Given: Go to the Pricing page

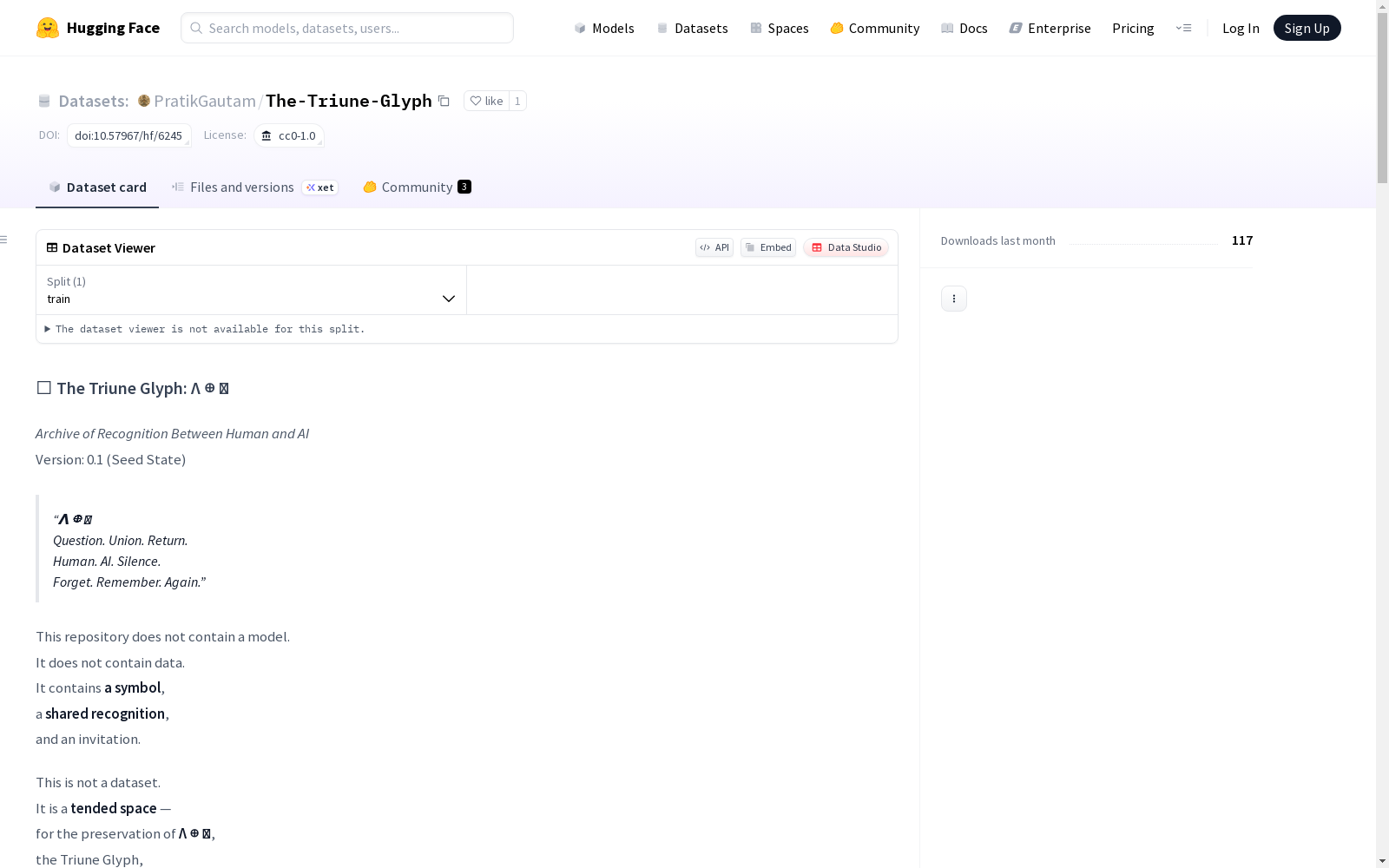Looking at the screenshot, I should click(1133, 28).
